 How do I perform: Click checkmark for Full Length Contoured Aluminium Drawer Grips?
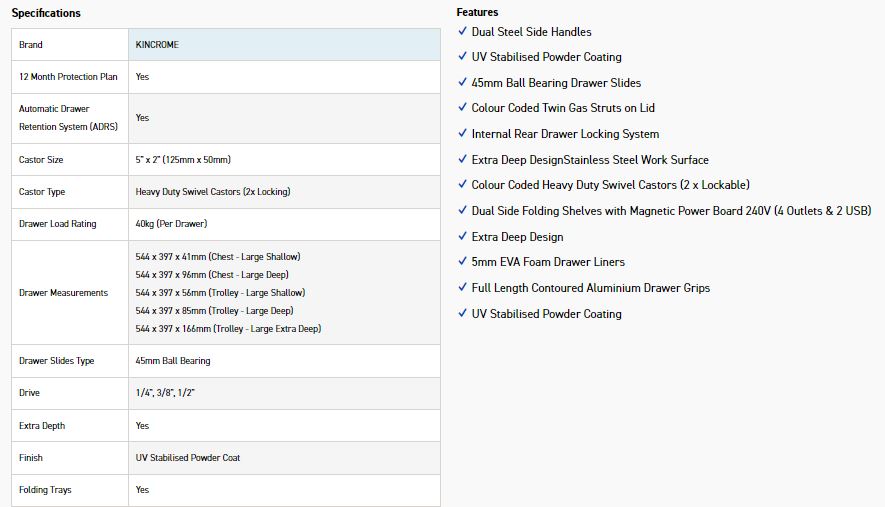(462, 288)
